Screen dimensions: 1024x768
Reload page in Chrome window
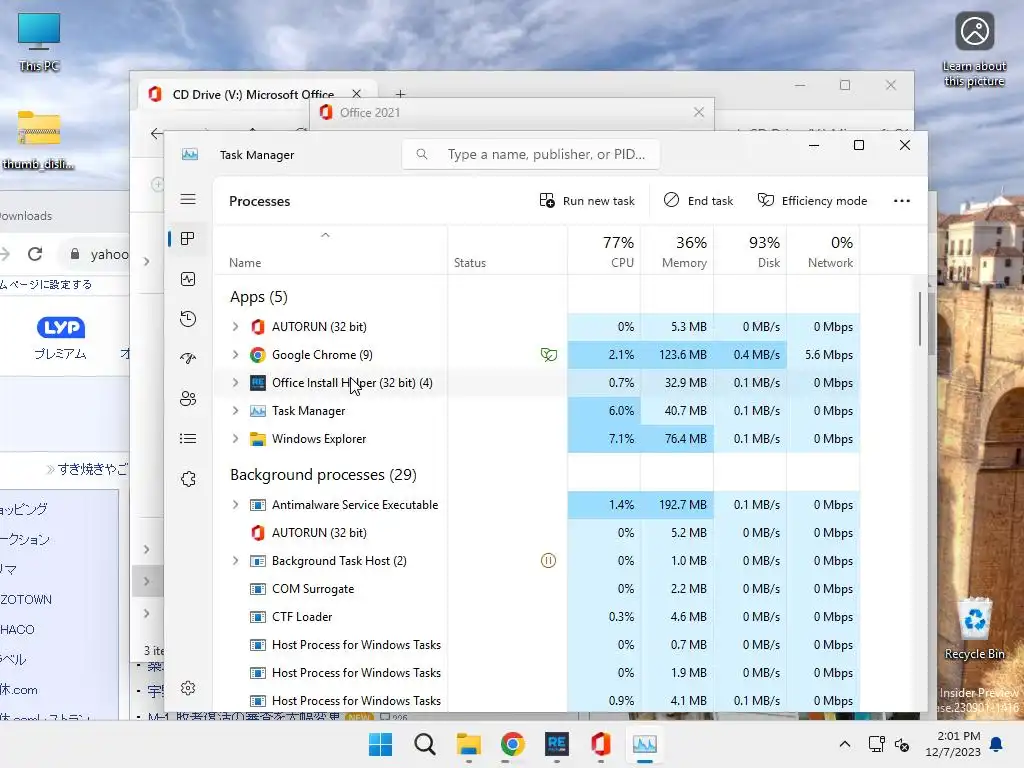(35, 254)
